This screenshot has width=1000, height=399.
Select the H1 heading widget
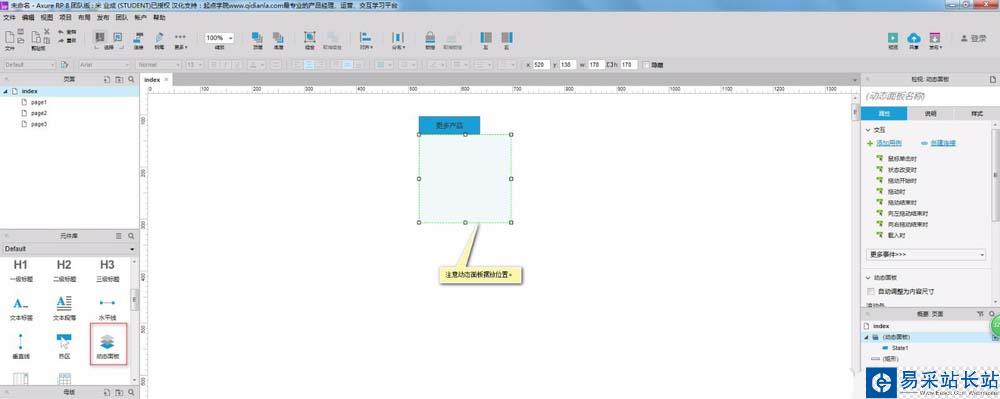point(21,270)
